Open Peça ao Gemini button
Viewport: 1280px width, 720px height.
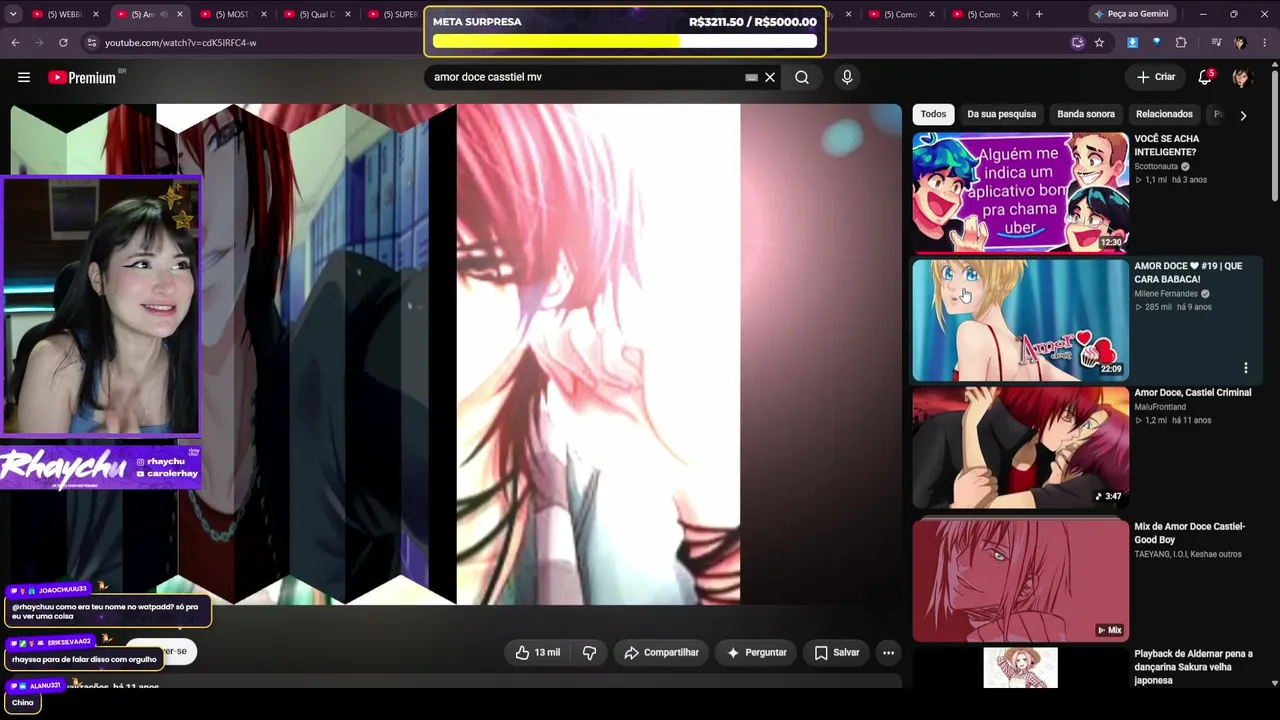(x=1131, y=14)
